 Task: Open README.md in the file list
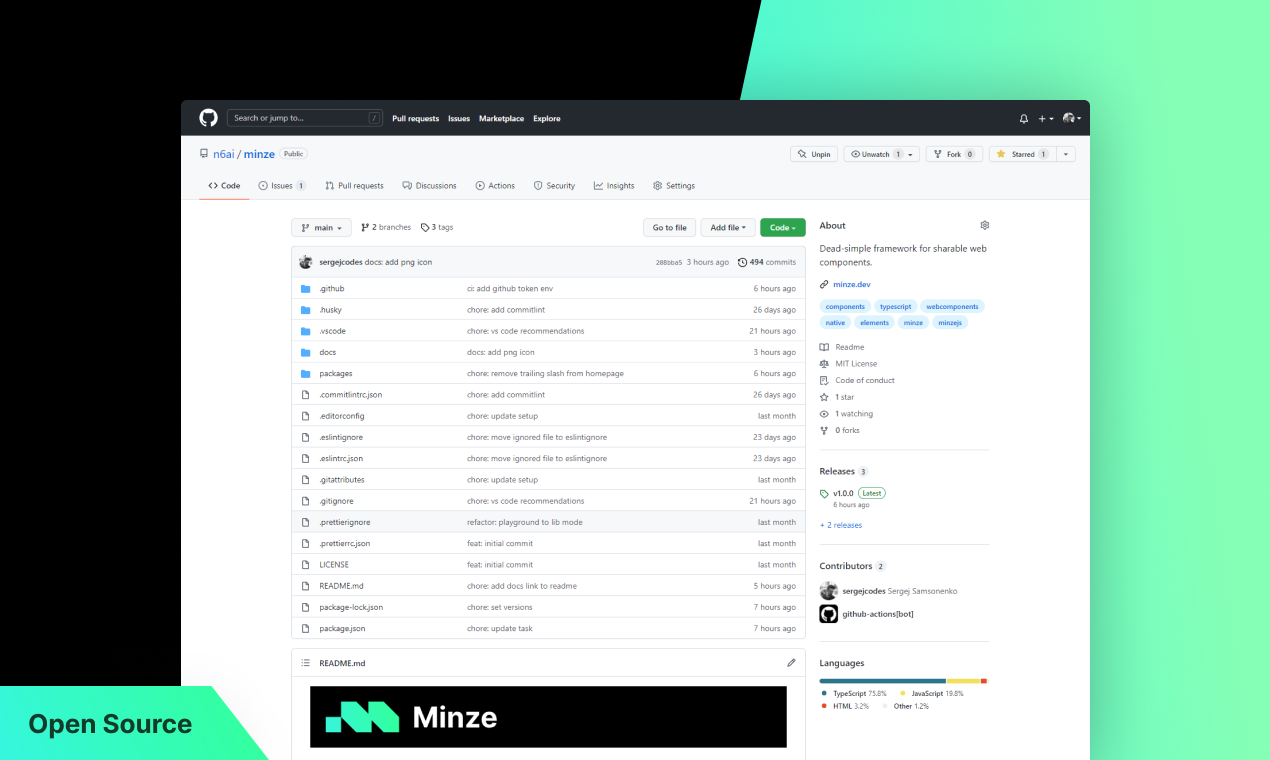pos(341,586)
